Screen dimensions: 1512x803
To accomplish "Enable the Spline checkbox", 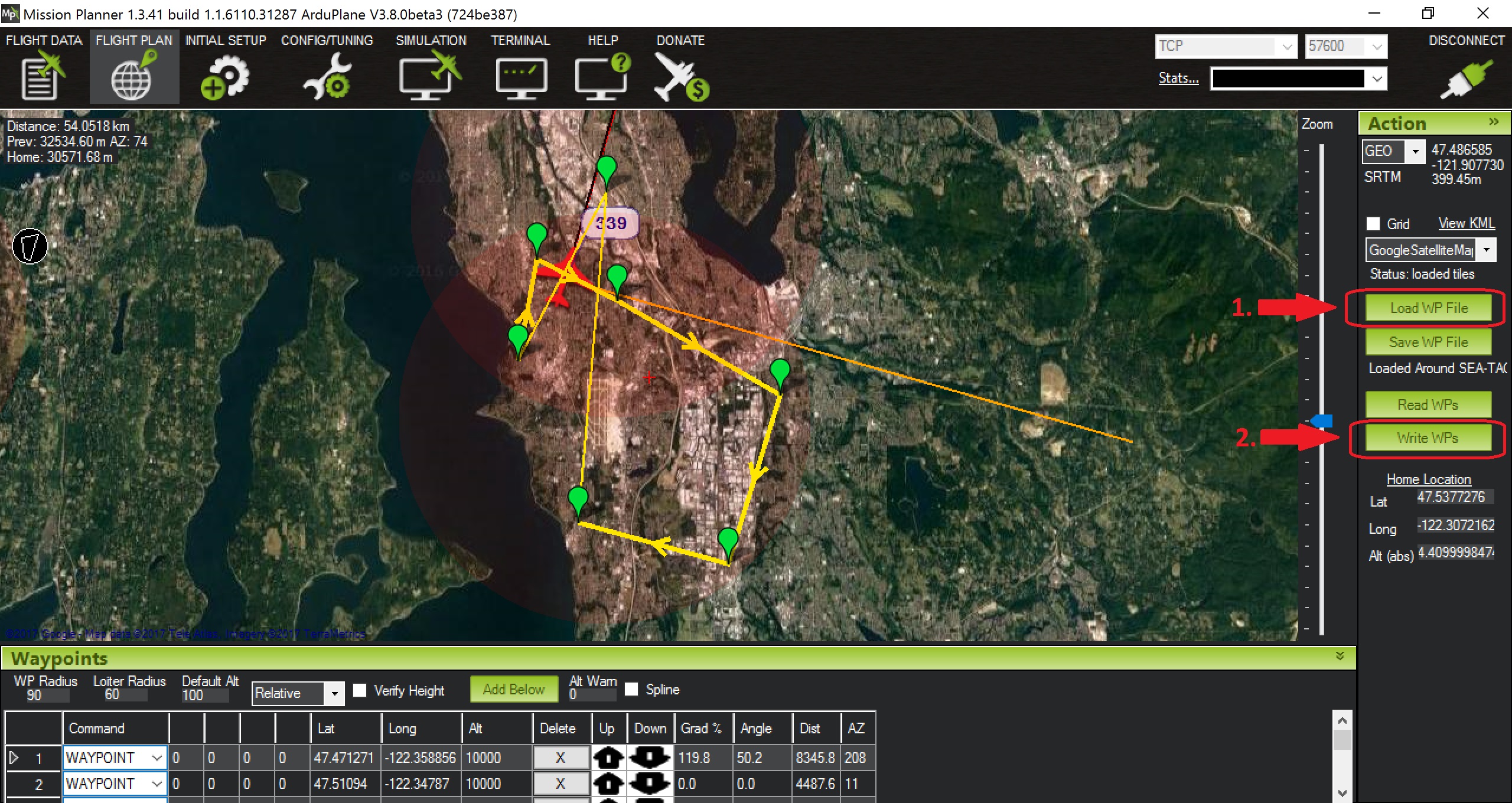I will point(631,689).
